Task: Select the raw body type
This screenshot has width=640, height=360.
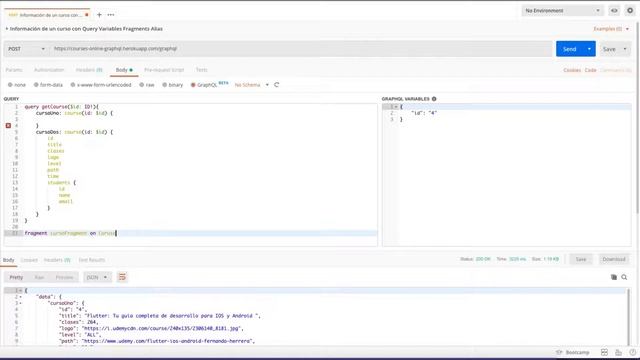Action: (x=147, y=85)
